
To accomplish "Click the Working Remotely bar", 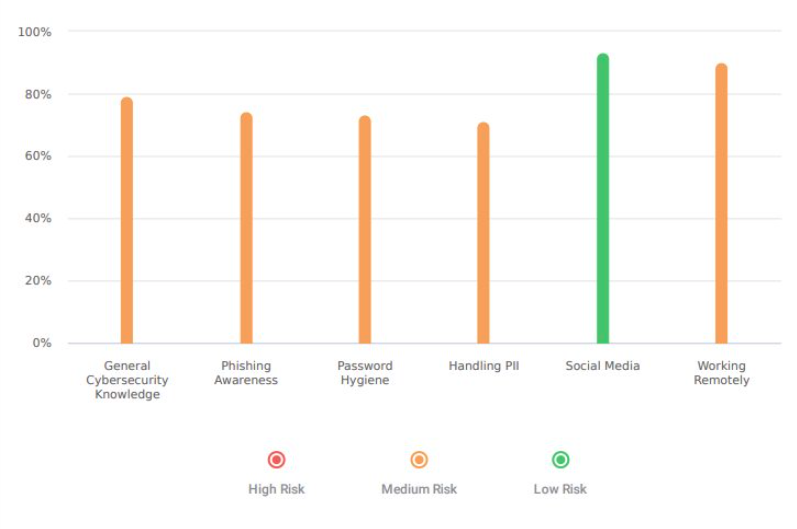I will [x=721, y=203].
